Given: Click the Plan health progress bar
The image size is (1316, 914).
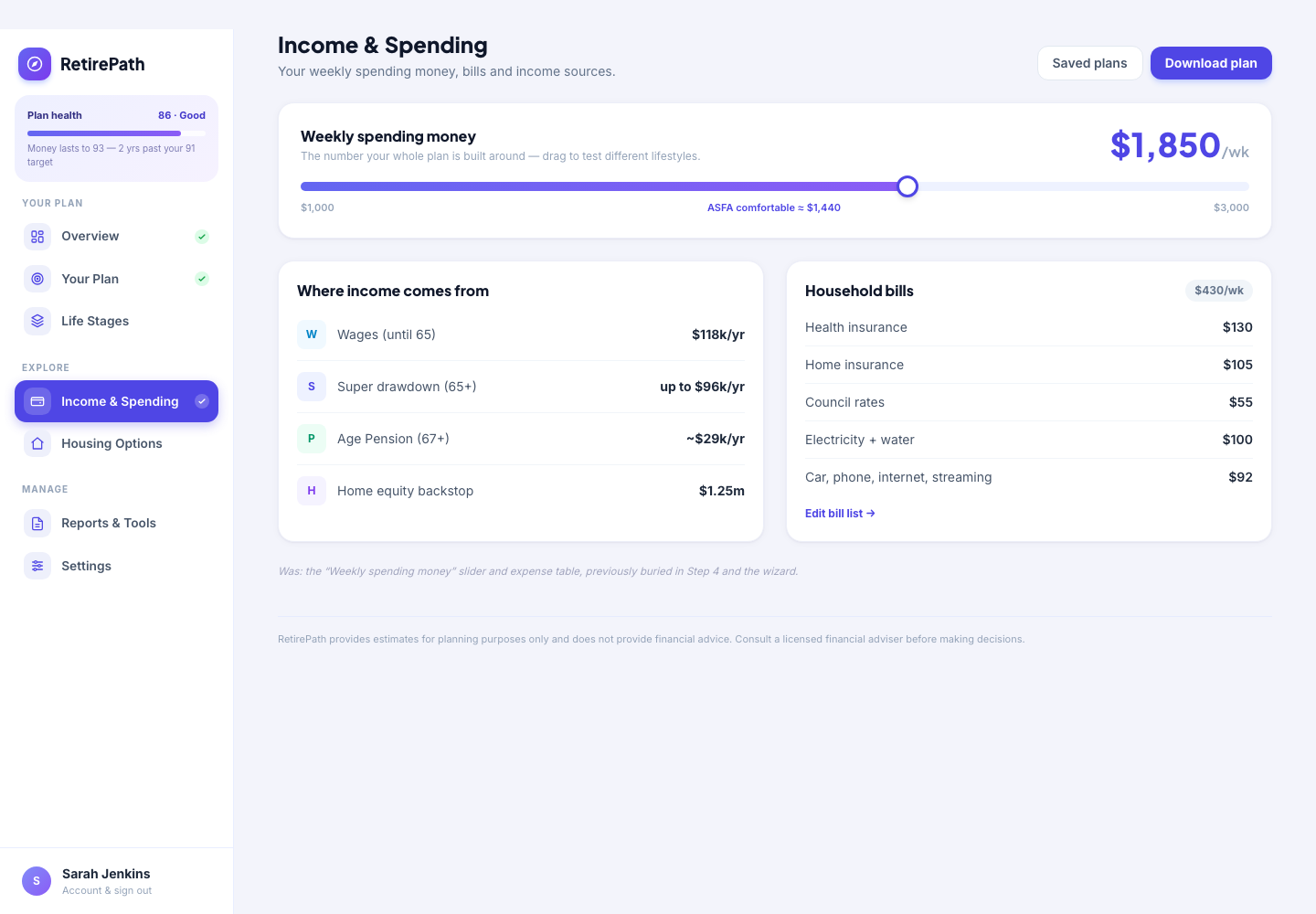Looking at the screenshot, I should [x=116, y=133].
